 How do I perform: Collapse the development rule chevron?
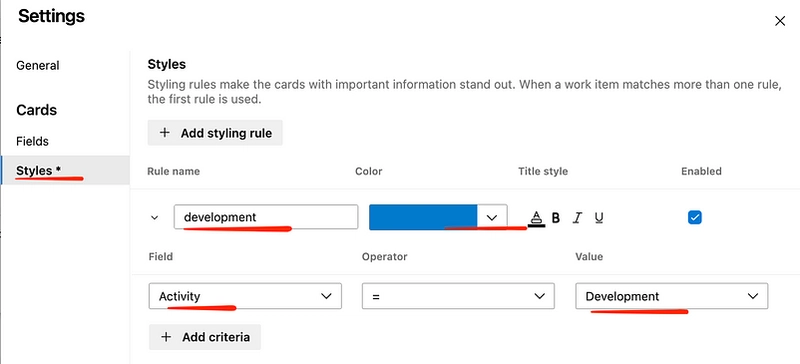[155, 218]
